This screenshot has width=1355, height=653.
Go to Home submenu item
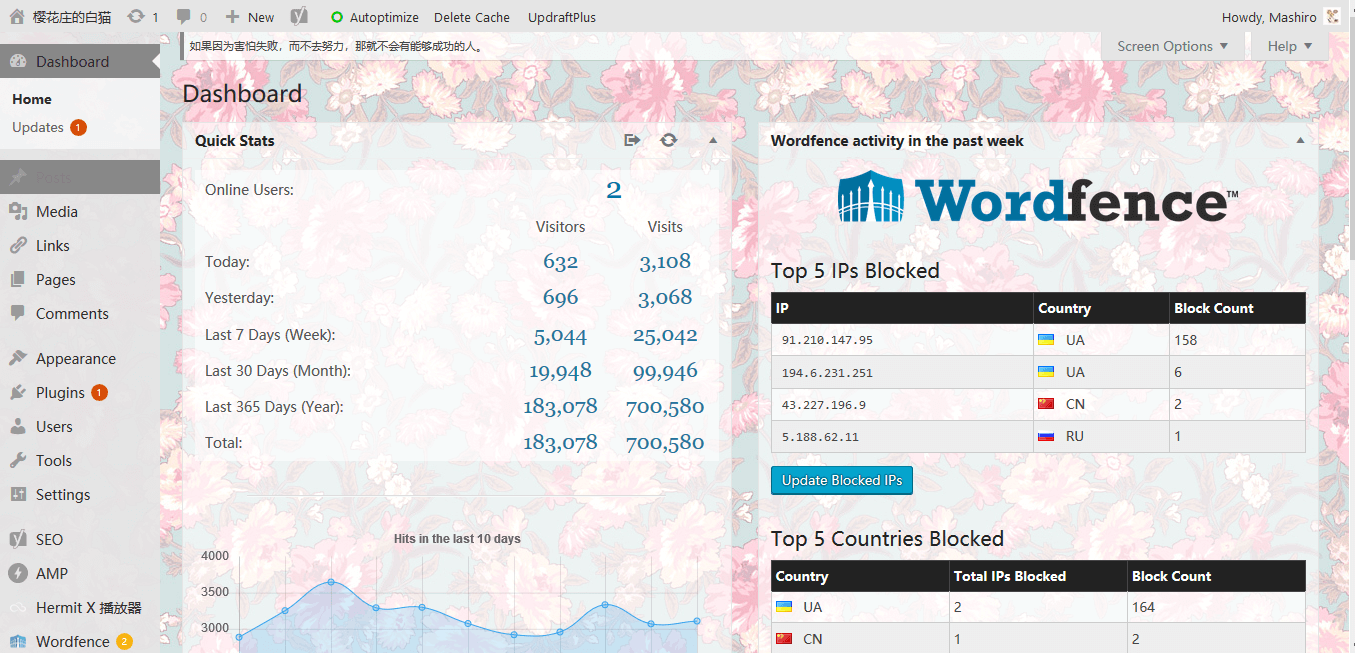[32, 99]
